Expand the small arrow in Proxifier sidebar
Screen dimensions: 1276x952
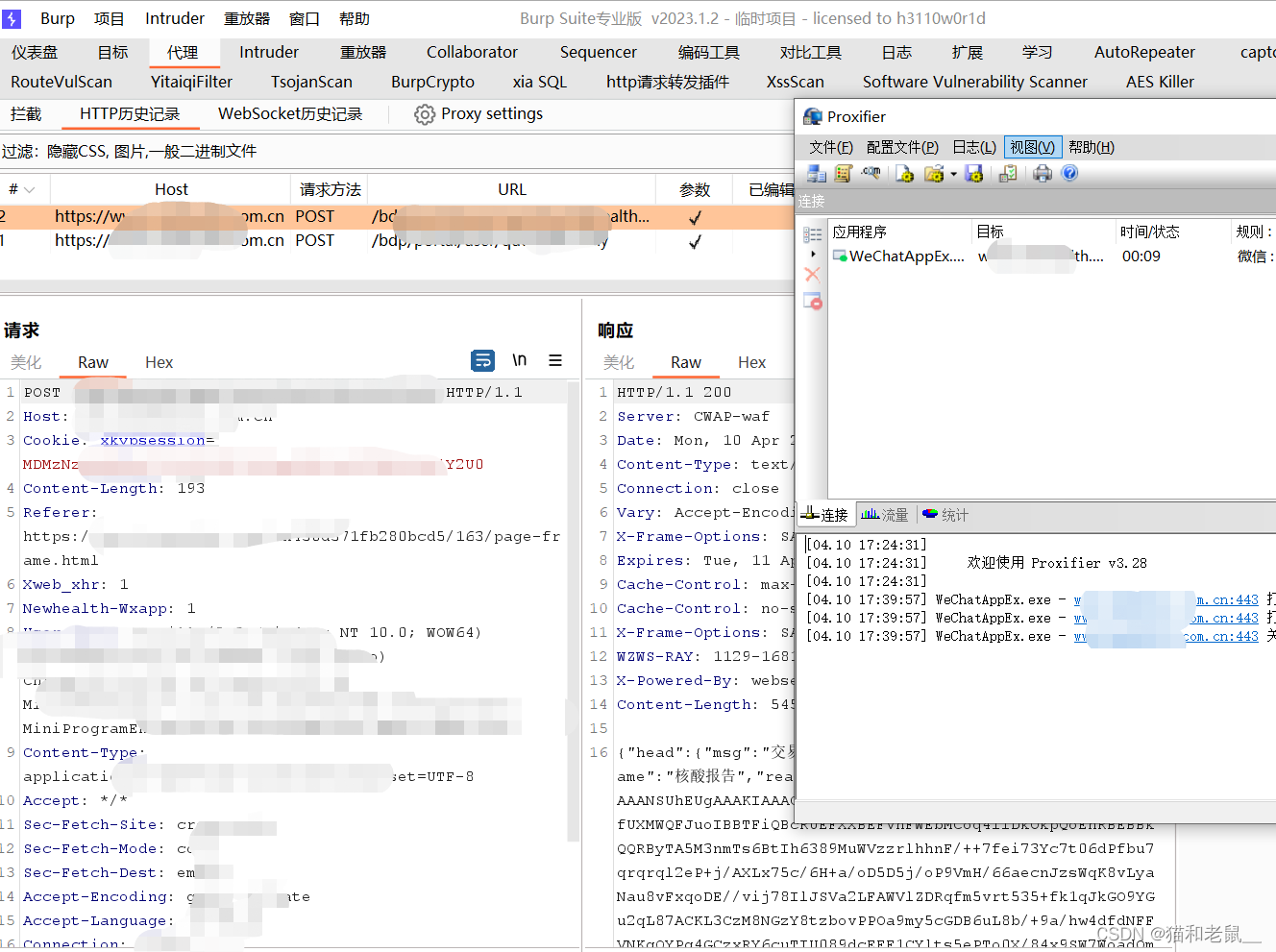tap(814, 255)
